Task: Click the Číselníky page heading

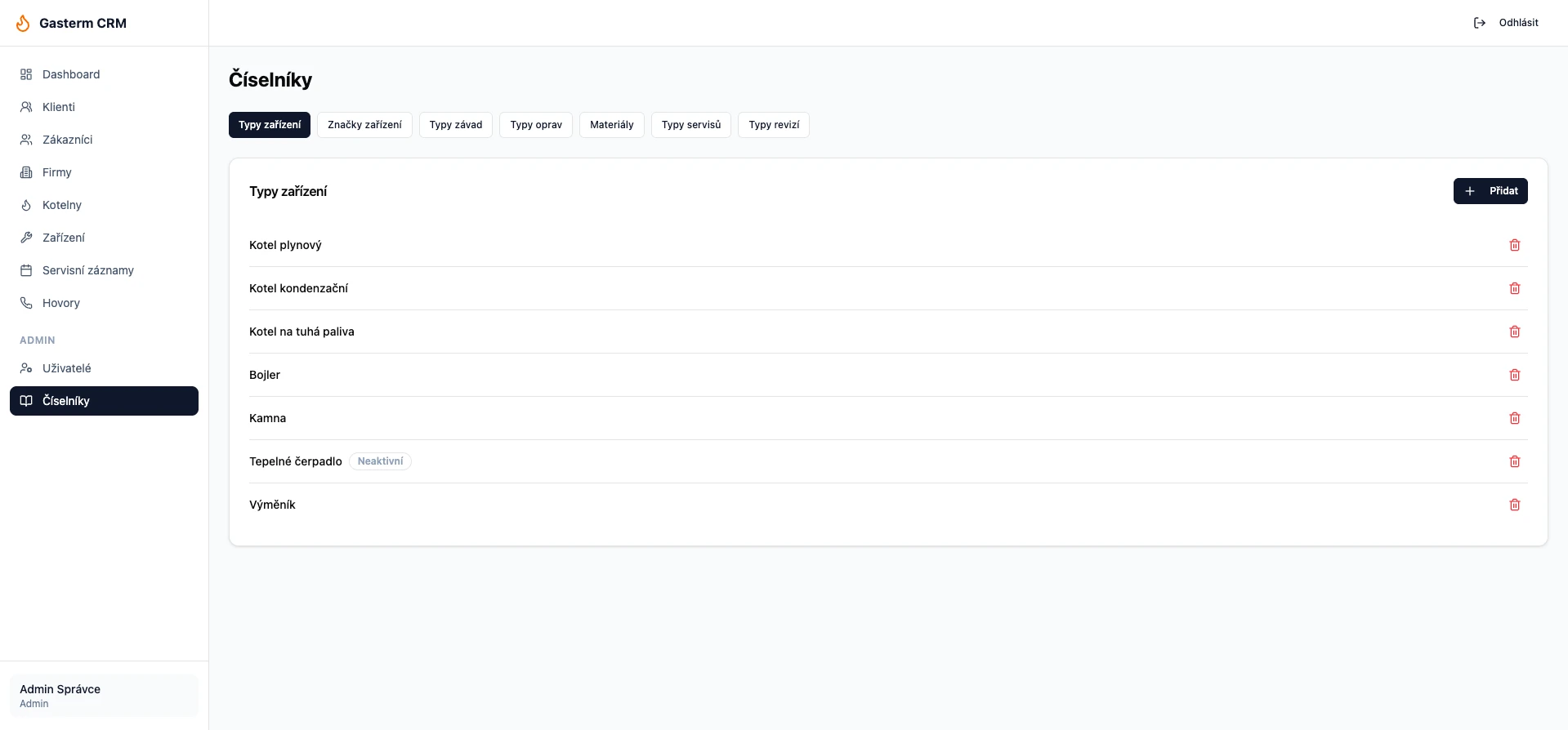Action: tap(270, 80)
